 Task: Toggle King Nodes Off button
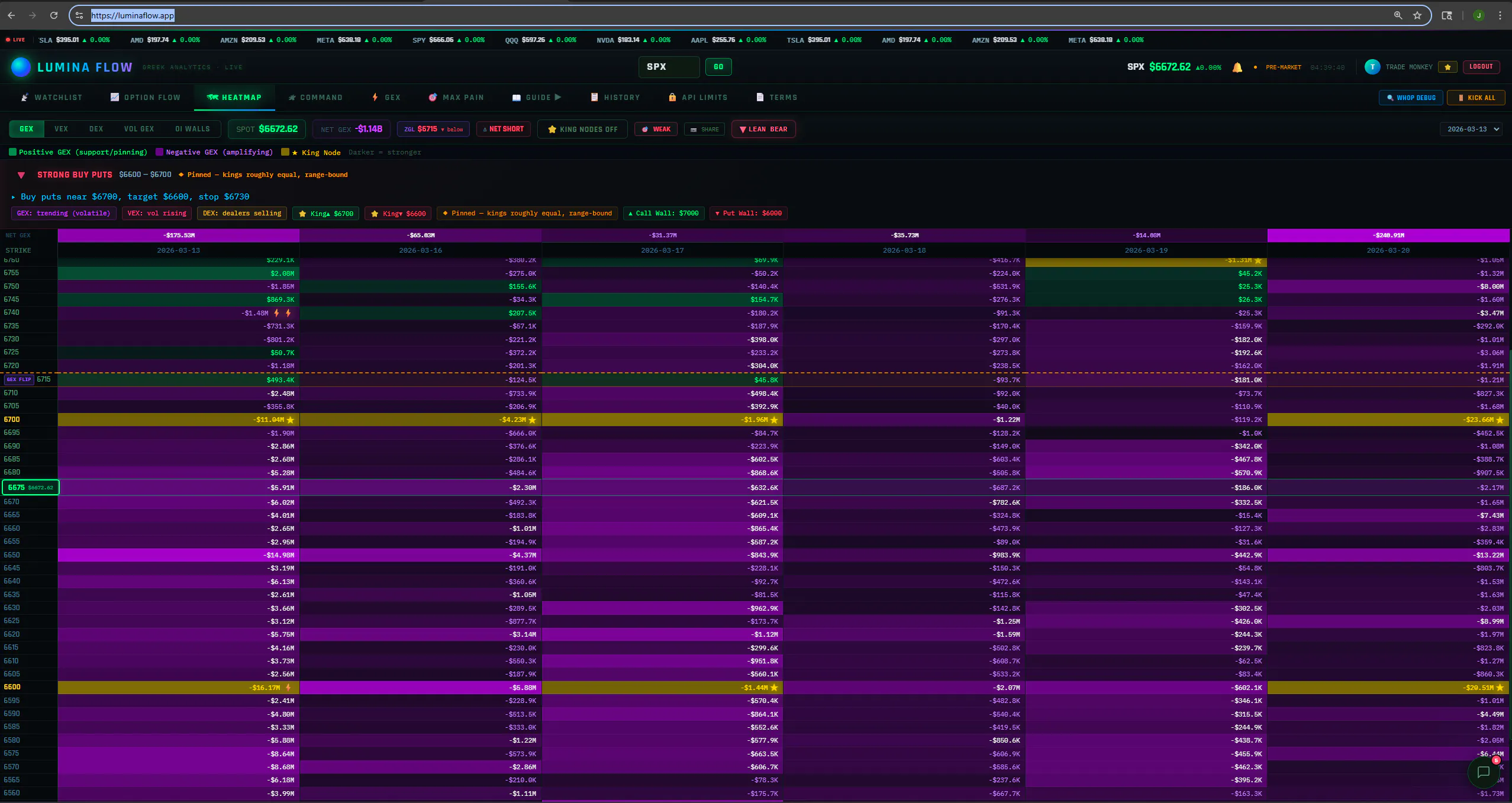[582, 129]
